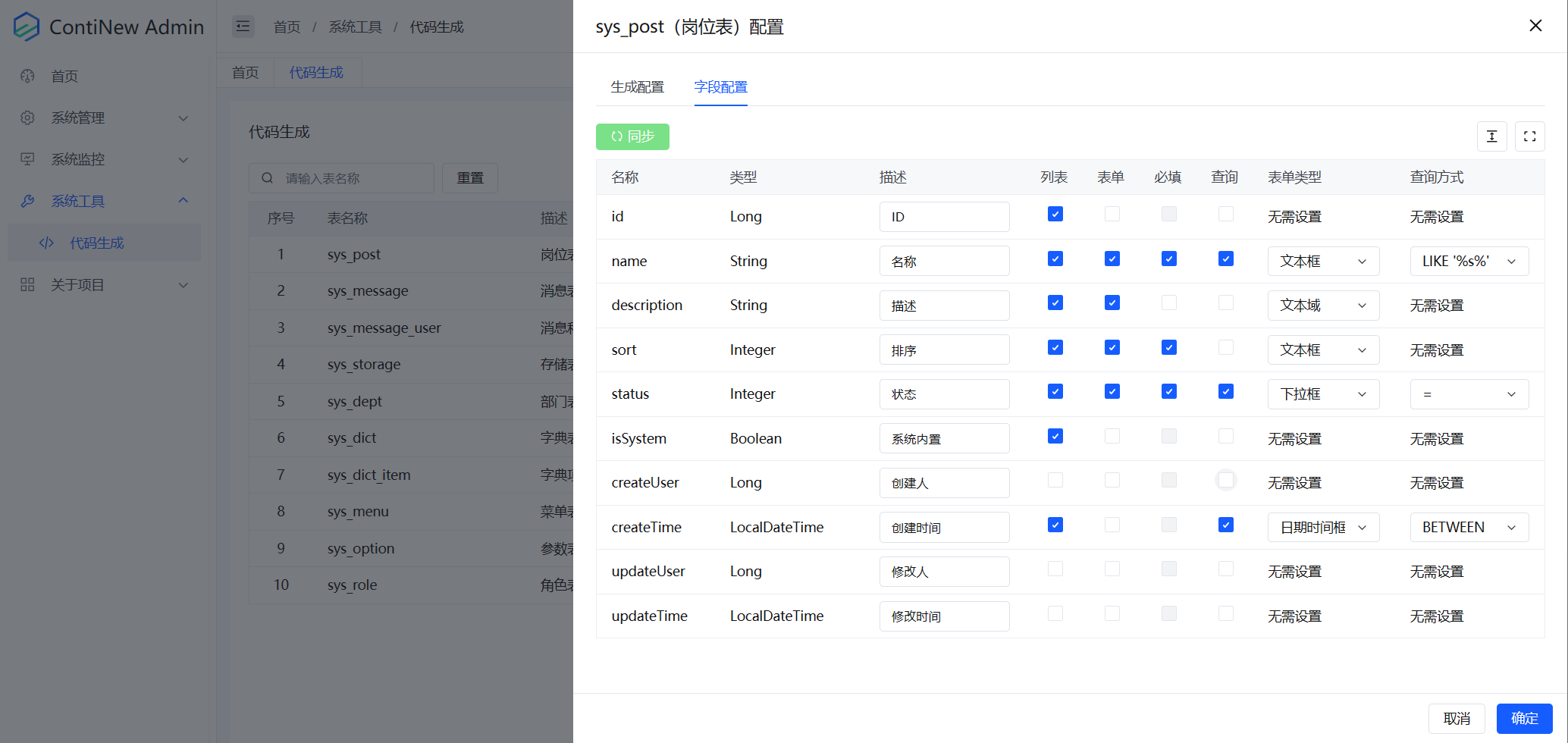Viewport: 1568px width, 743px height.
Task: Click the 创建时间 description input field
Action: [944, 527]
